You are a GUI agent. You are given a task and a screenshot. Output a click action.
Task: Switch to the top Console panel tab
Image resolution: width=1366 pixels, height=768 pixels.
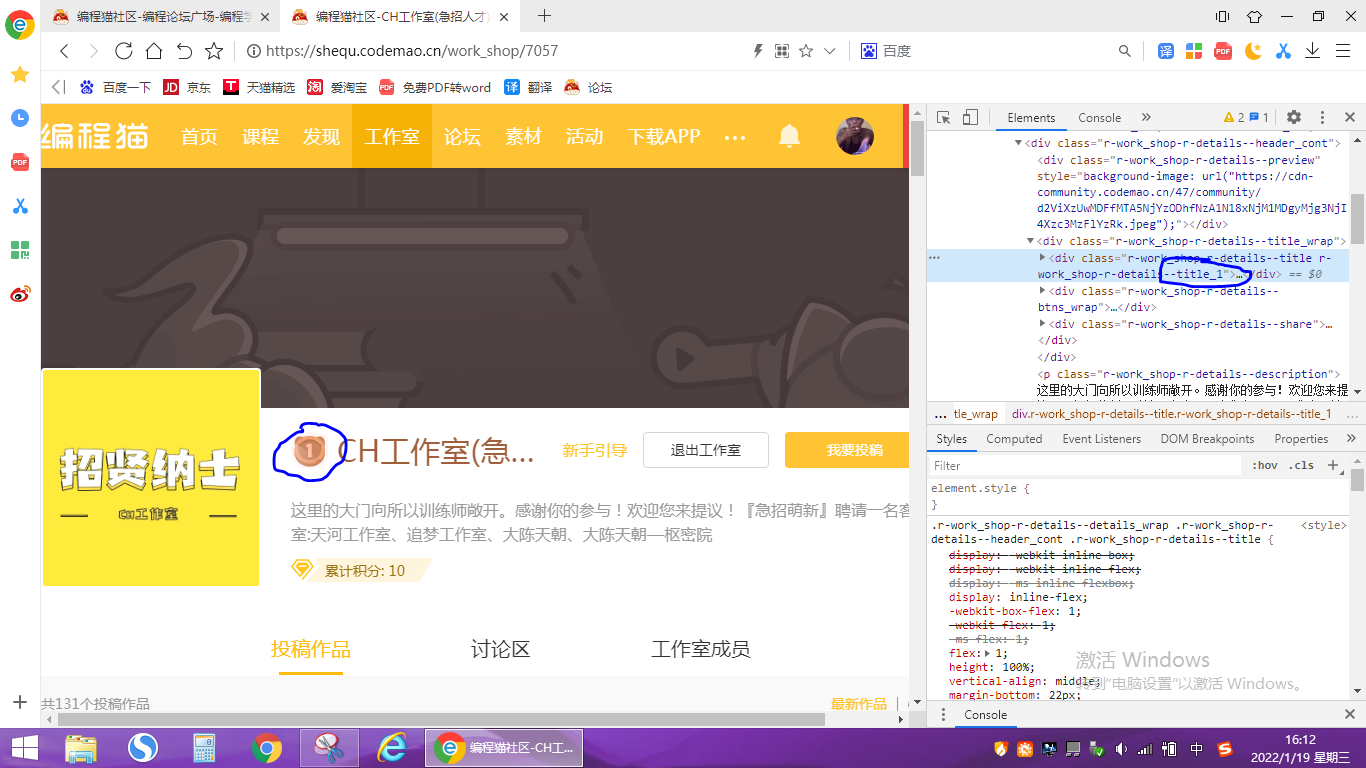[1099, 118]
